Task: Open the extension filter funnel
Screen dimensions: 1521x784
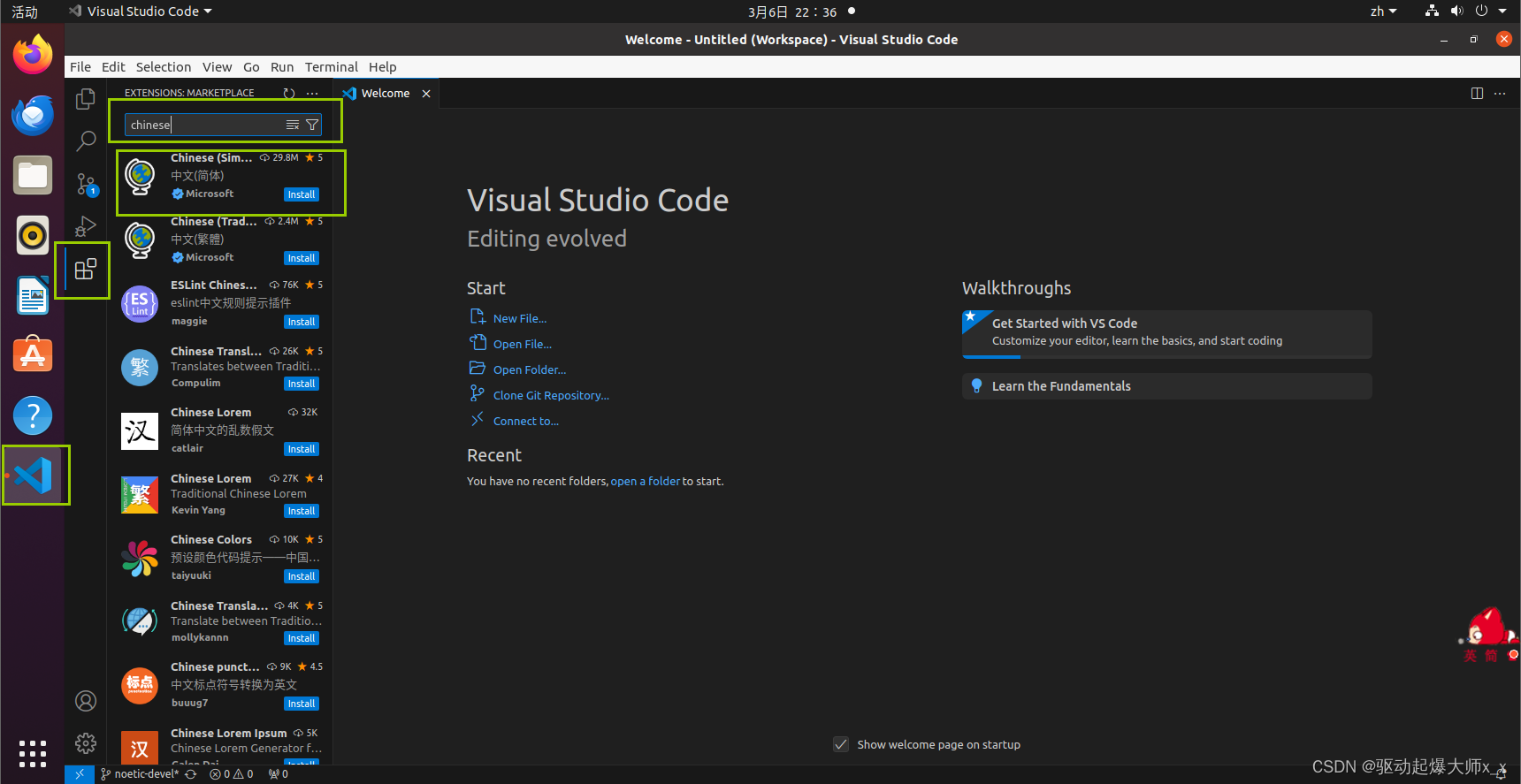Action: coord(312,125)
